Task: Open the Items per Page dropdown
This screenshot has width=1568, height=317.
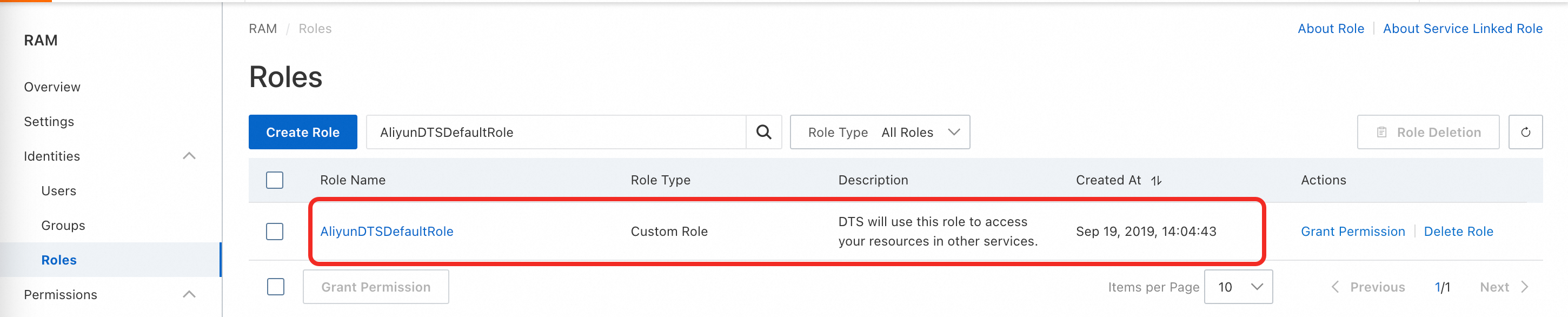Action: [x=1238, y=287]
